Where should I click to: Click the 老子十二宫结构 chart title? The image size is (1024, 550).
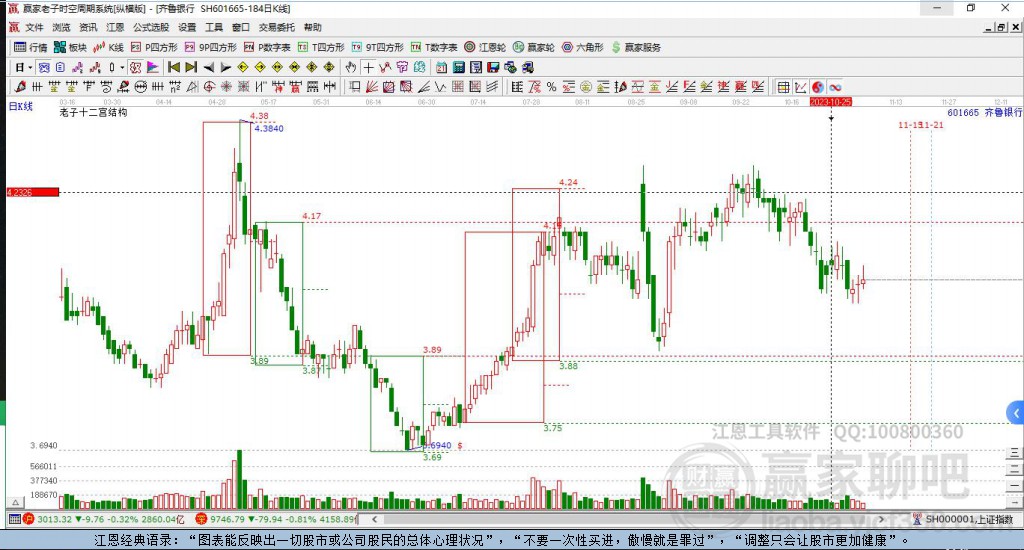pyautogui.click(x=93, y=112)
